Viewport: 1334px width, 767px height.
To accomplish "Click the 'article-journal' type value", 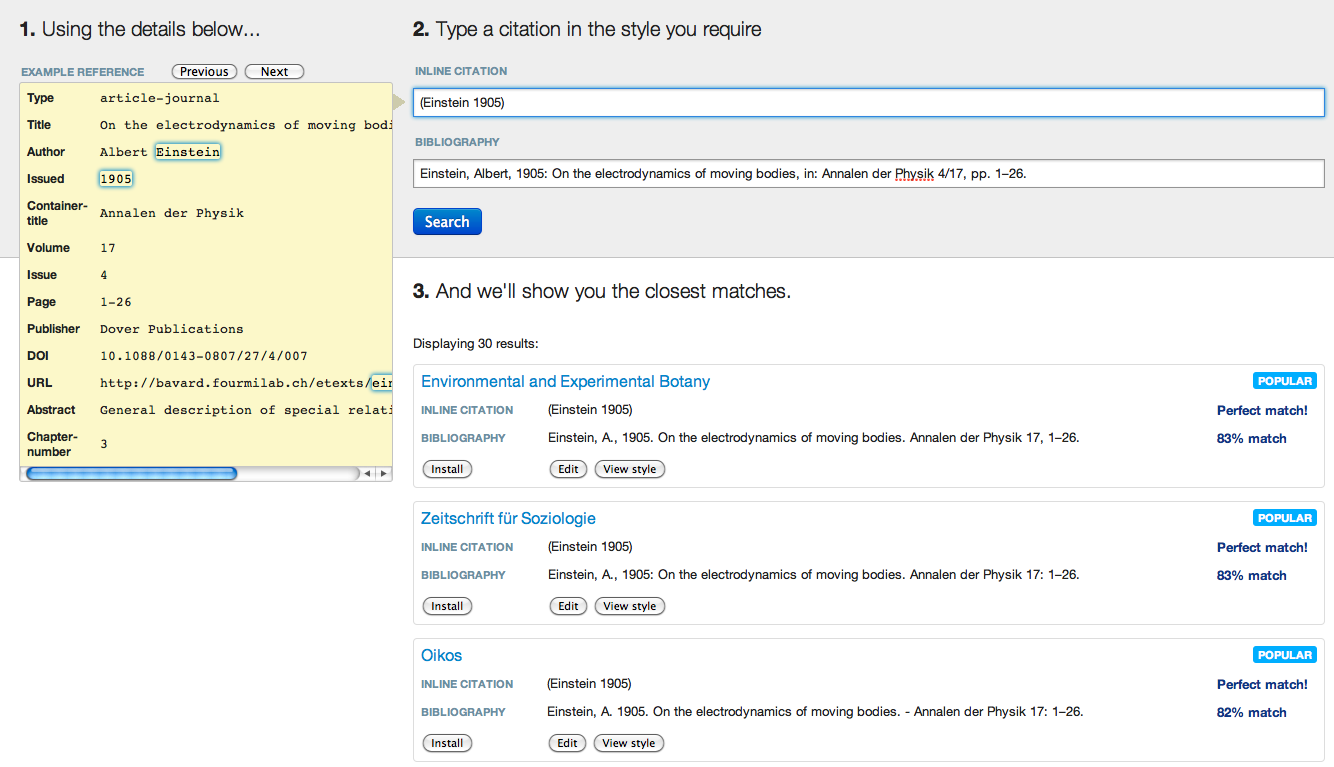I will (160, 98).
